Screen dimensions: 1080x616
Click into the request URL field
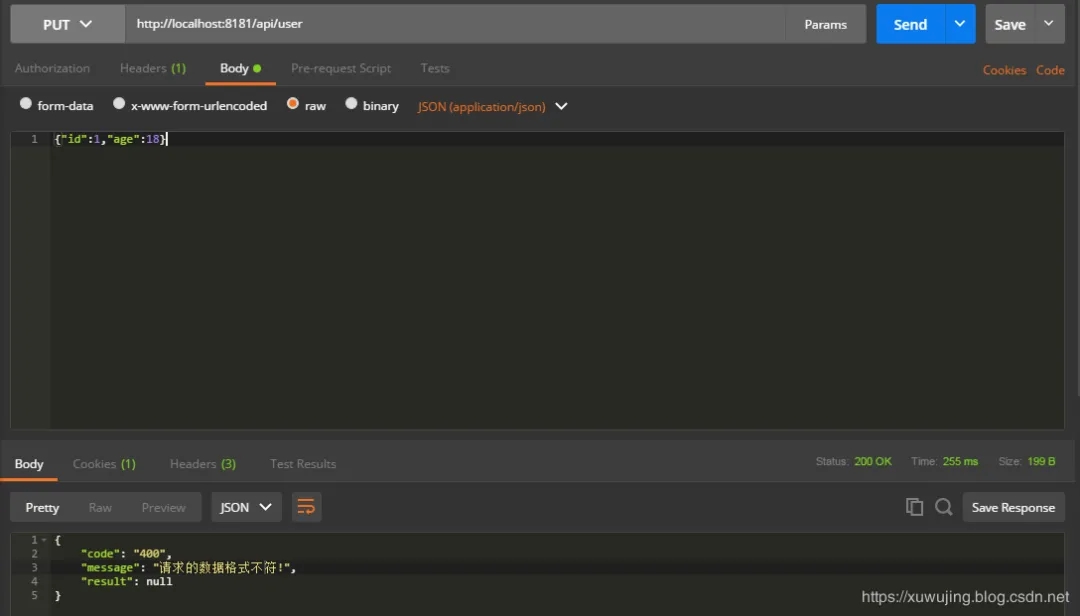[450, 24]
